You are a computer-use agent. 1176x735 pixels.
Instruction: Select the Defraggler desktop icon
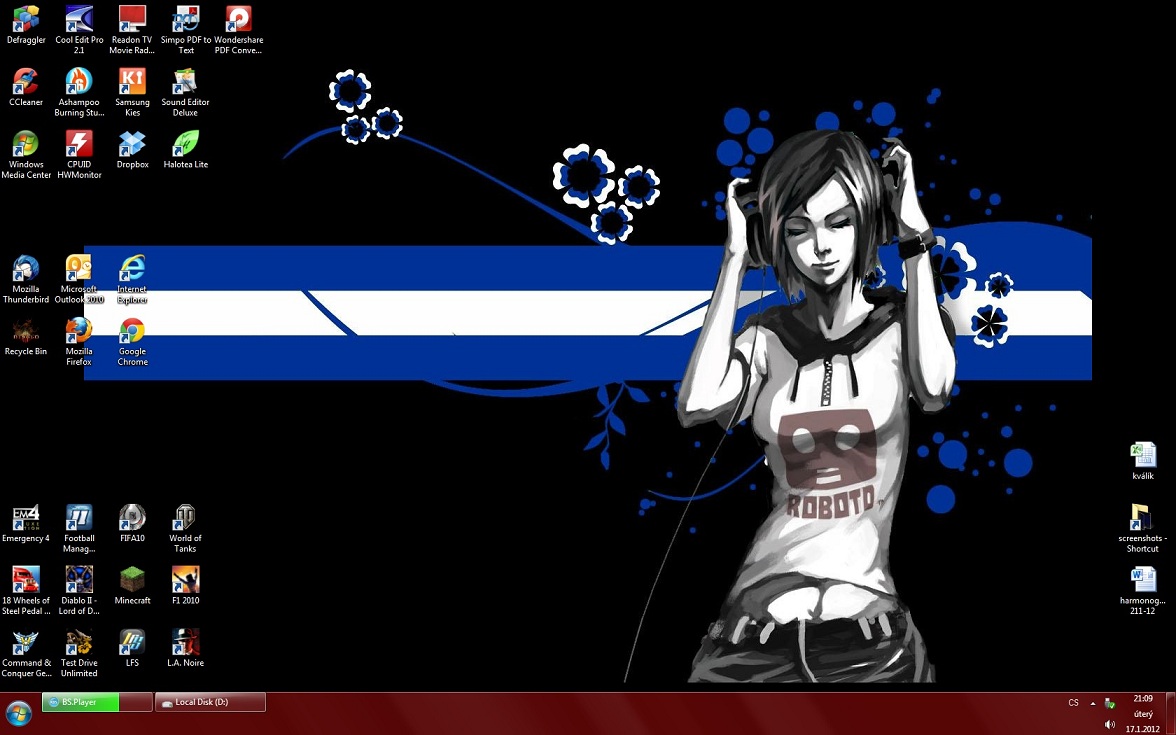tap(26, 20)
